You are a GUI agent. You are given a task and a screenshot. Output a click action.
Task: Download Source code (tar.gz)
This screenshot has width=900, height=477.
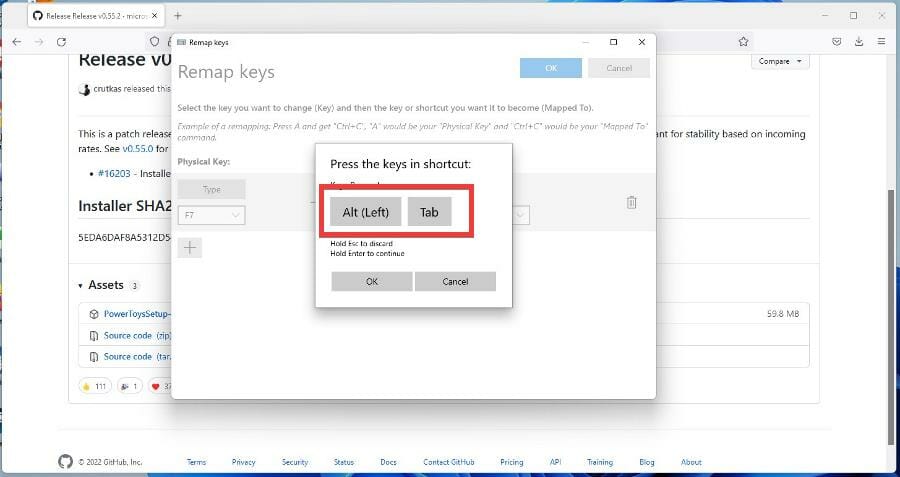tap(137, 356)
